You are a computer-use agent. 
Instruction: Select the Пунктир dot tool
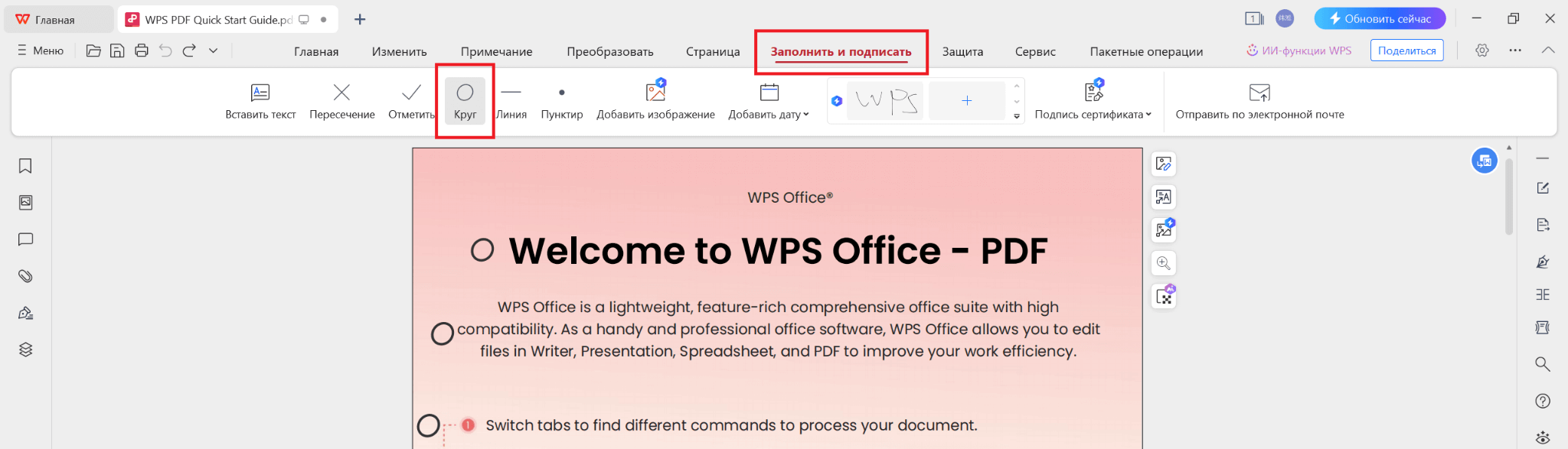[x=562, y=102]
